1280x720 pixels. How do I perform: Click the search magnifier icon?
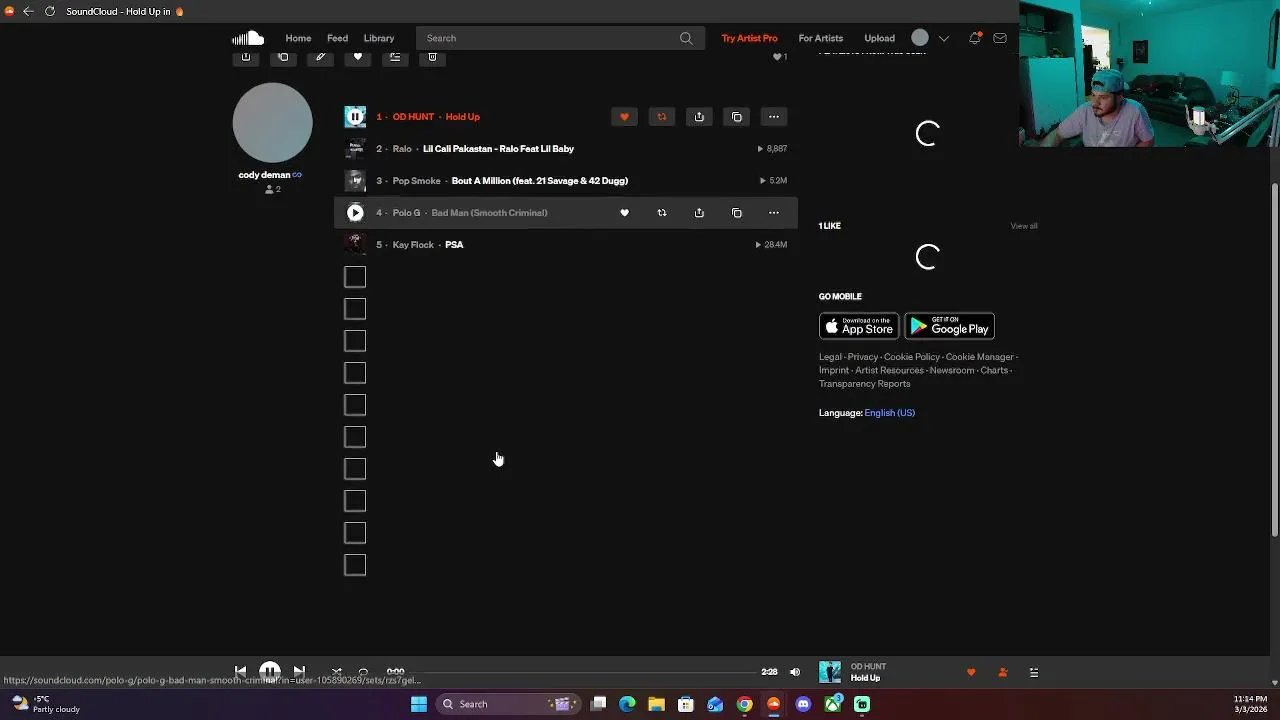coord(686,38)
